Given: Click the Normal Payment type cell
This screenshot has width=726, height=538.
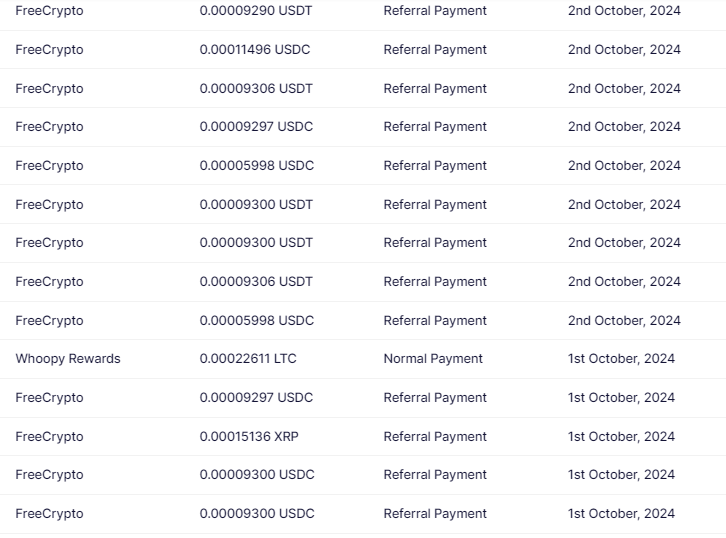Looking at the screenshot, I should 433,359.
